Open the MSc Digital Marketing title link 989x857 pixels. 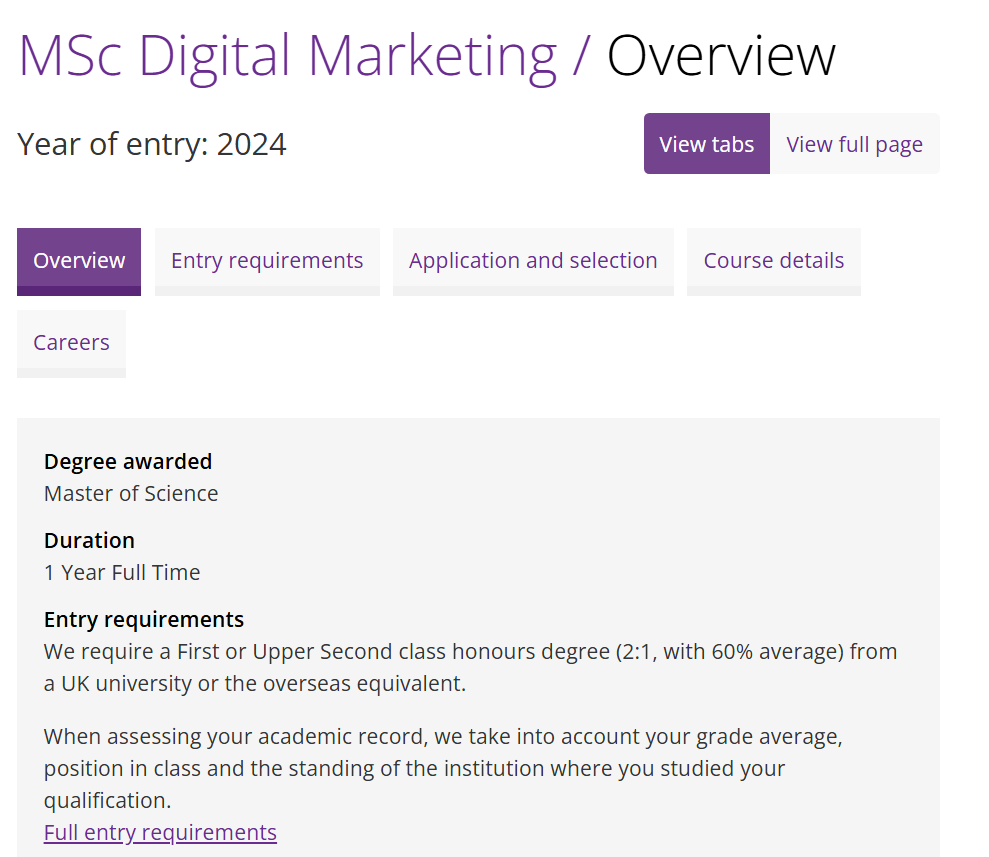[287, 56]
